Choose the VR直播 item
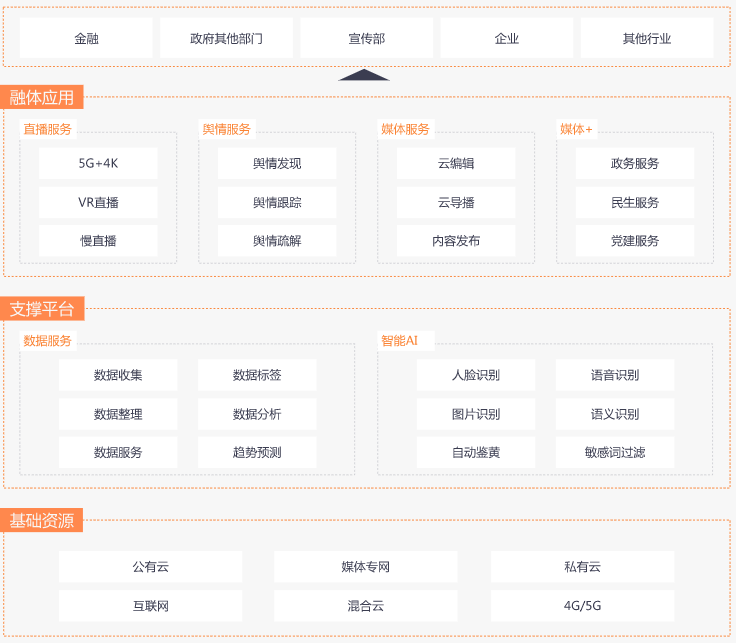 (98, 202)
